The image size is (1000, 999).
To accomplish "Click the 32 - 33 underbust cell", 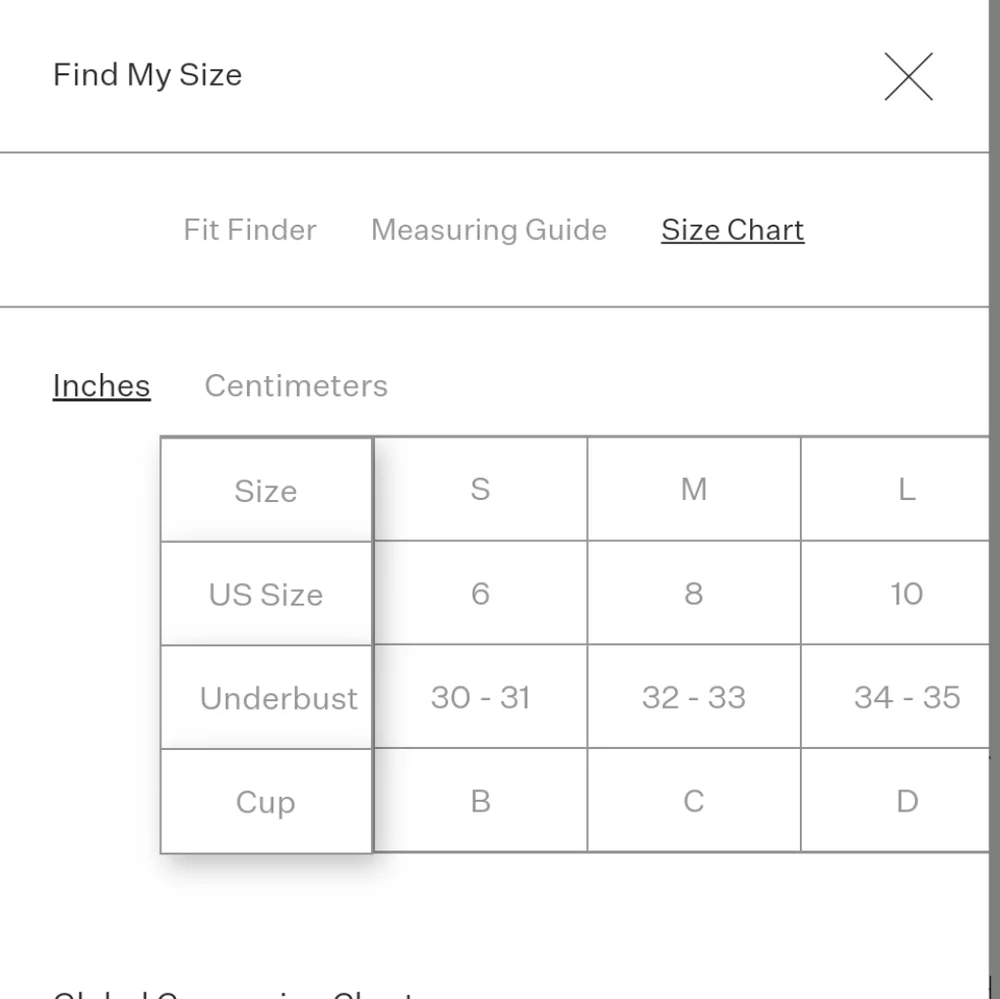I will [x=694, y=697].
